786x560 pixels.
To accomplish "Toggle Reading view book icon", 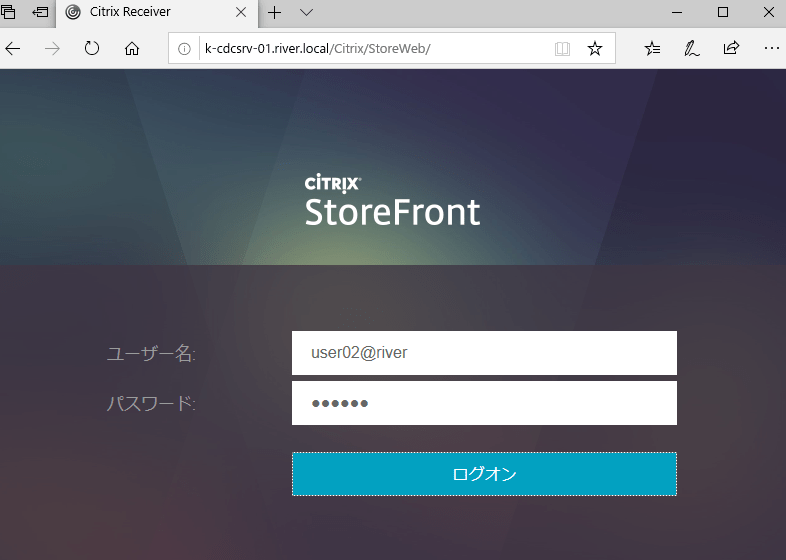I will coord(562,49).
